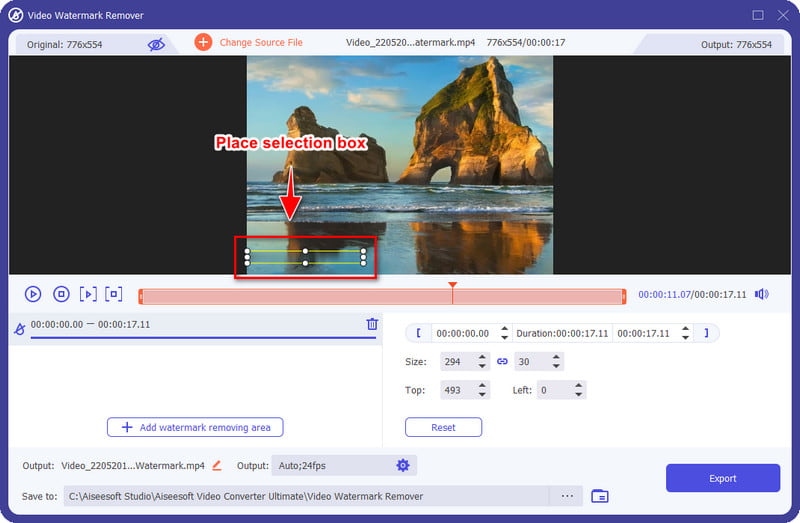Click the set start bracket icon
Viewport: 800px width, 523px height.
(418, 333)
